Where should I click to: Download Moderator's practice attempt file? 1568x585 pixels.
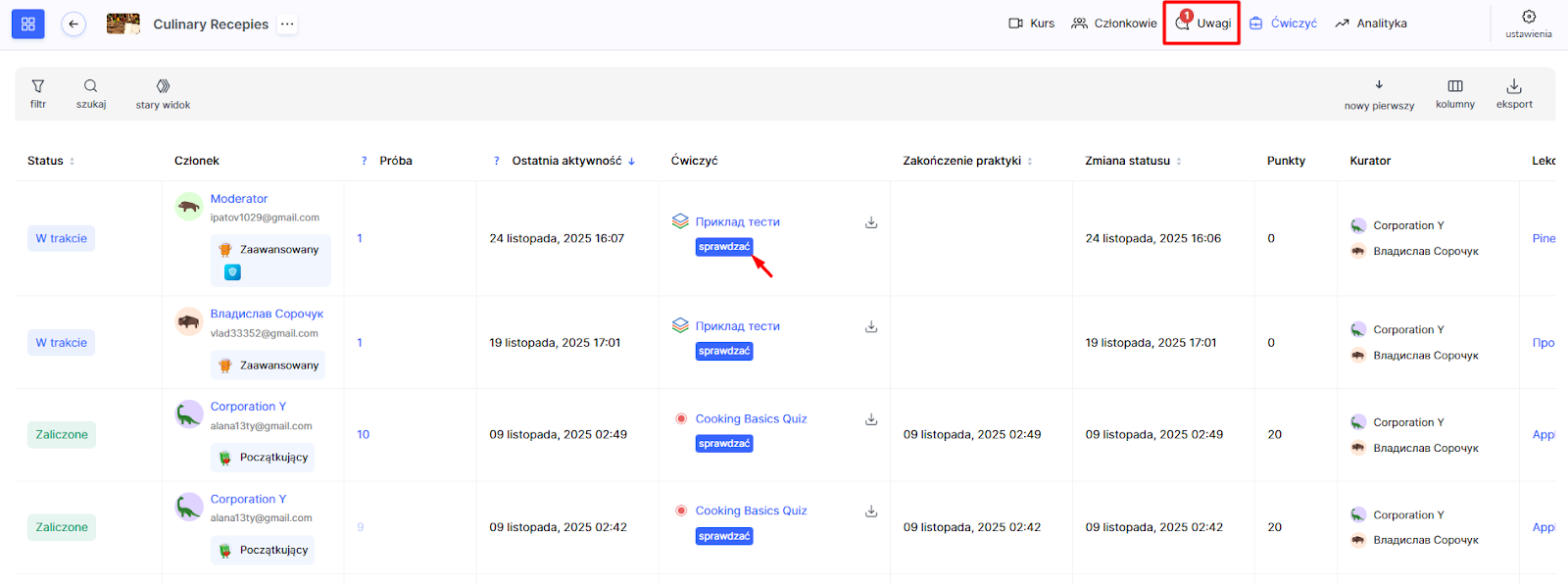tap(870, 222)
